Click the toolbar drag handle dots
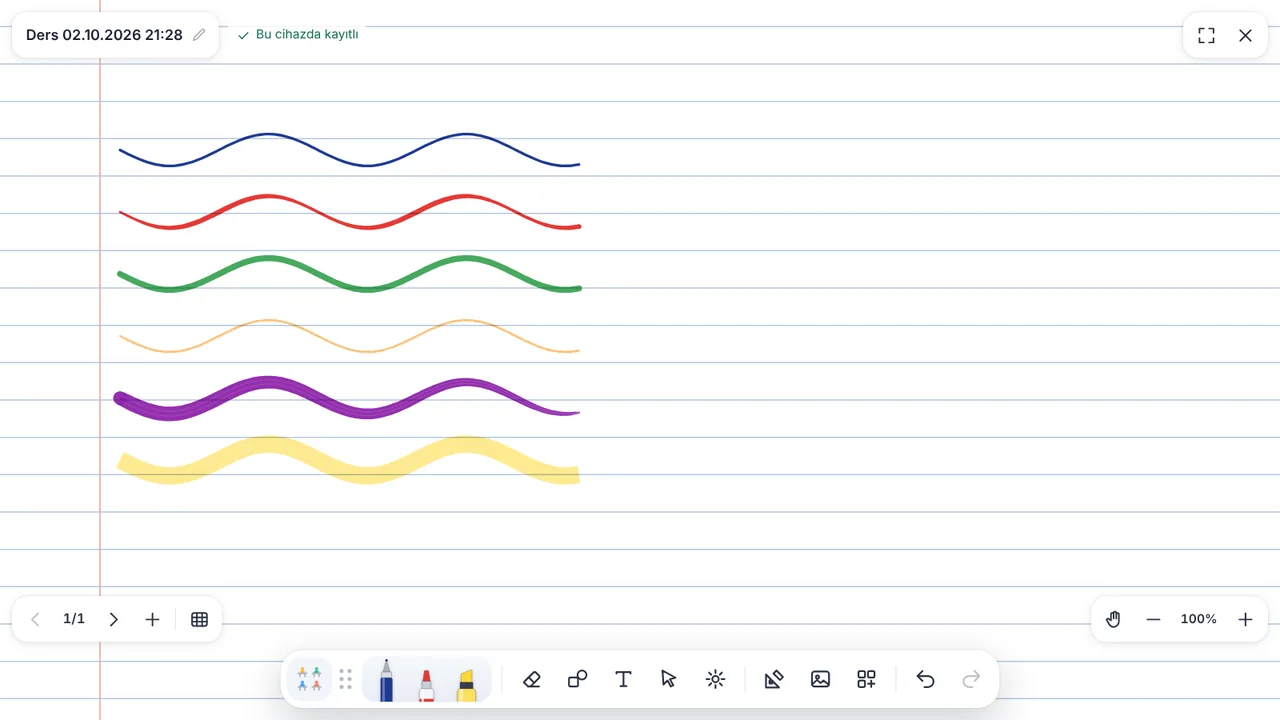The width and height of the screenshot is (1280, 720). pyautogui.click(x=346, y=680)
